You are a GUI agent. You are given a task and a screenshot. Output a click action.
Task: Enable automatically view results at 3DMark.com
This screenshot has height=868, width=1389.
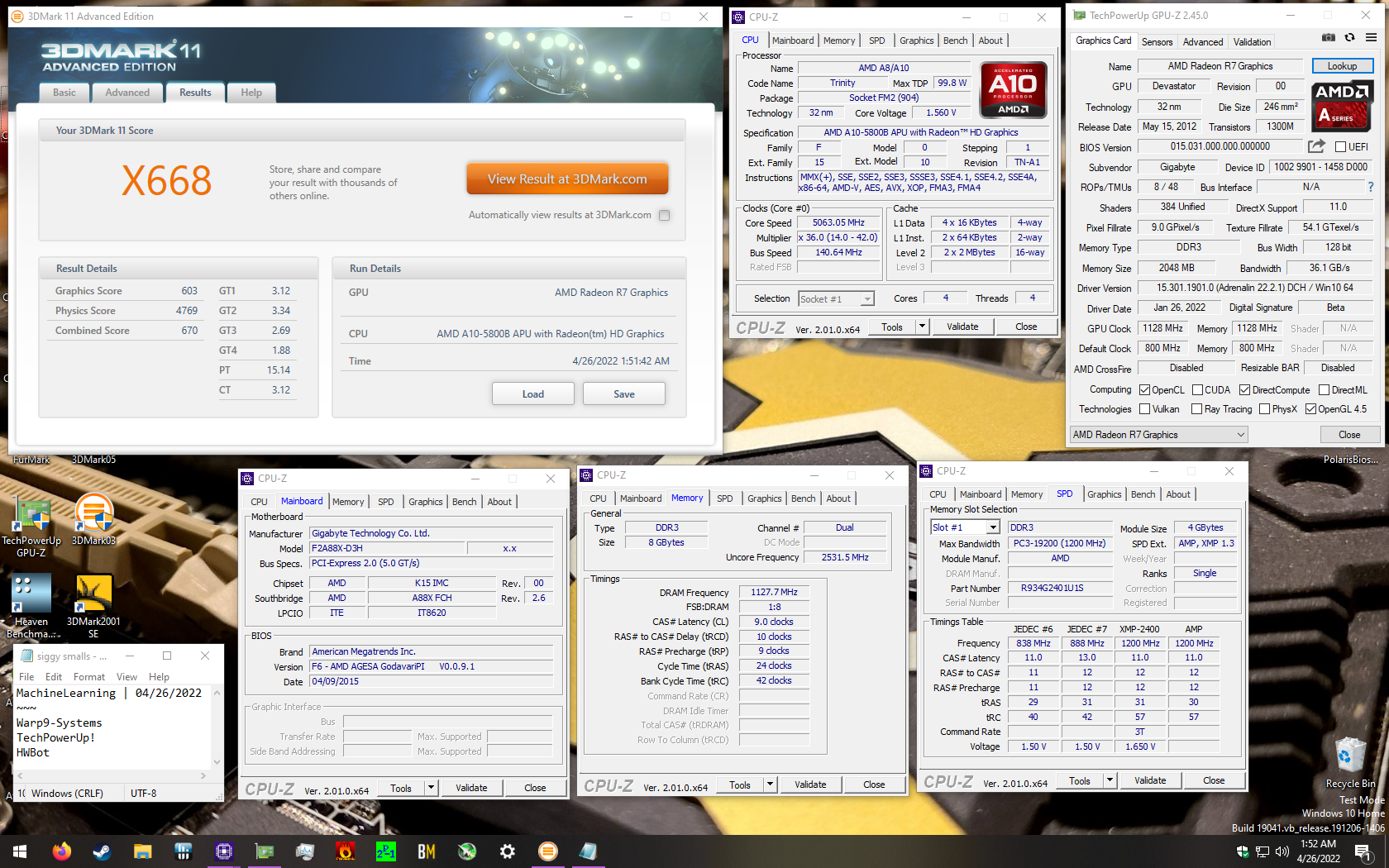tap(664, 215)
